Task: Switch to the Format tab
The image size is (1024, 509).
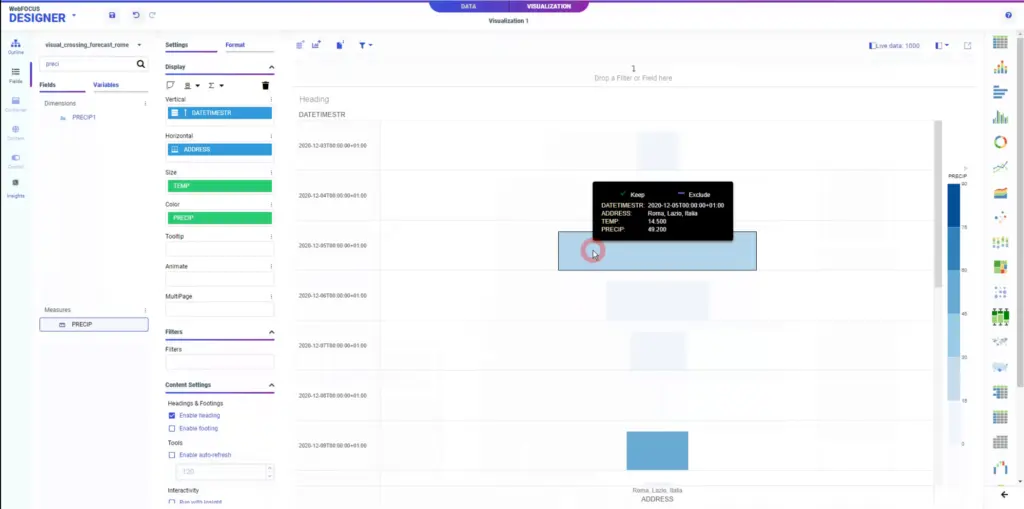Action: (235, 45)
